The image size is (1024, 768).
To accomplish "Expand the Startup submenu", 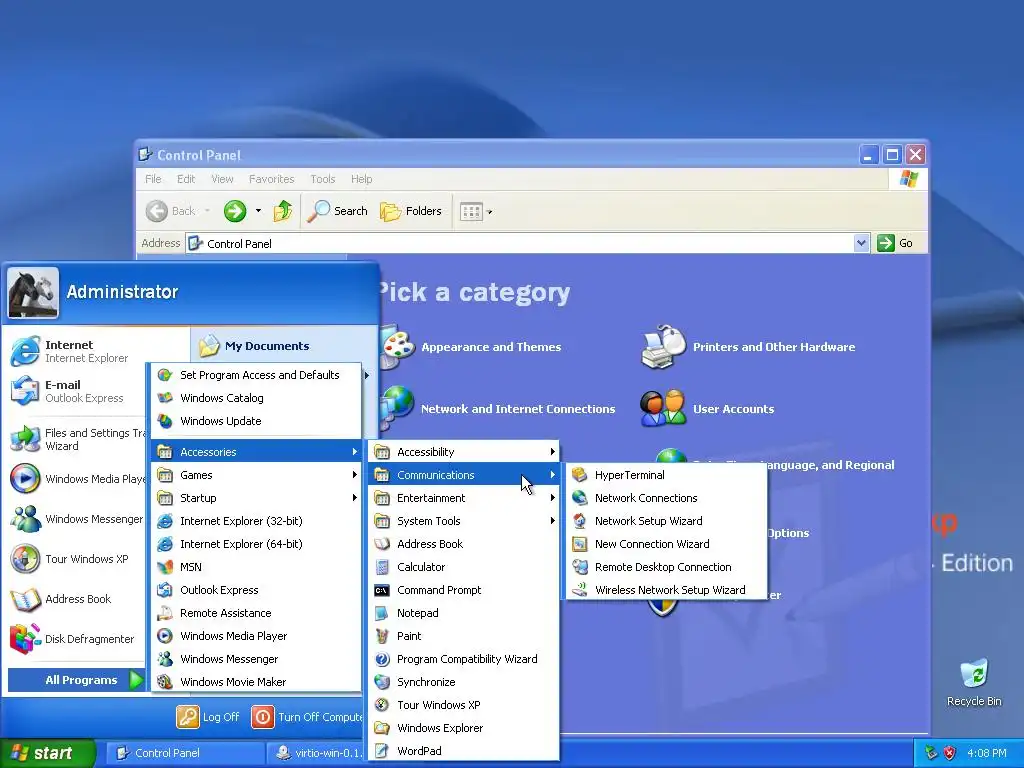I will pyautogui.click(x=257, y=498).
